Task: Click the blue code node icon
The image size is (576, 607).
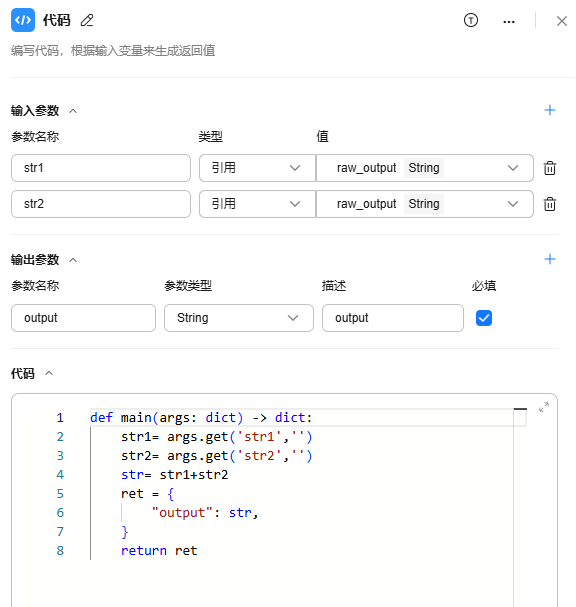Action: (23, 20)
